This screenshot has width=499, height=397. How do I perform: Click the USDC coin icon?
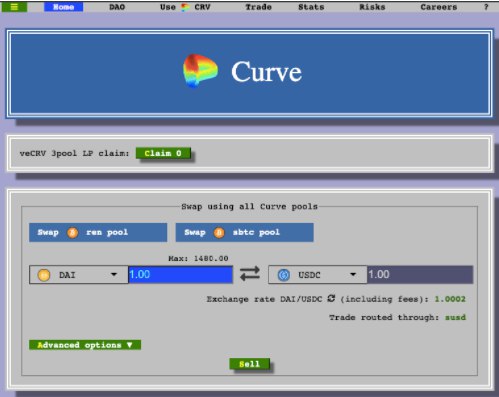pyautogui.click(x=284, y=275)
